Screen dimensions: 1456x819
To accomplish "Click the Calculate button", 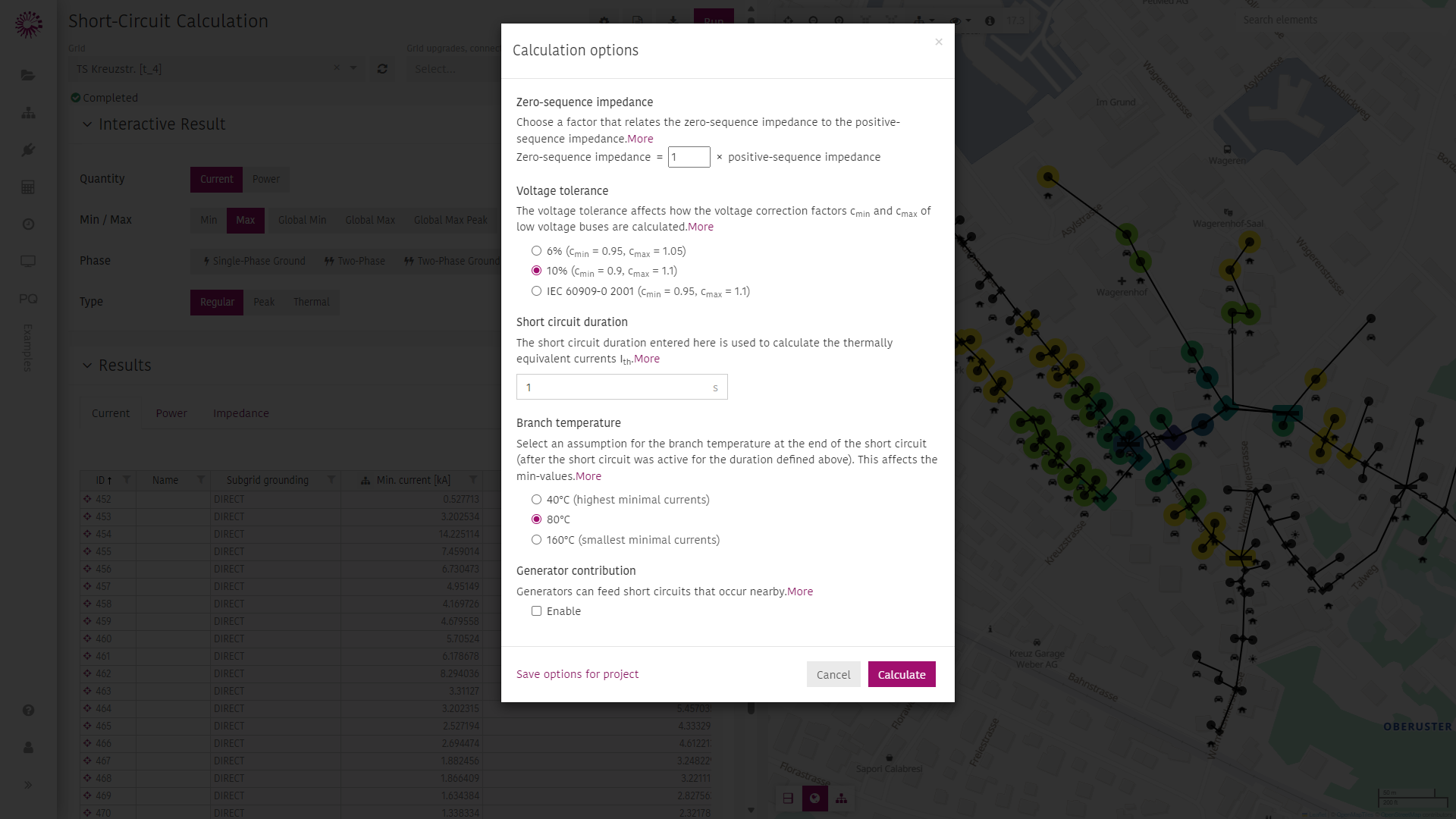I will 902,674.
